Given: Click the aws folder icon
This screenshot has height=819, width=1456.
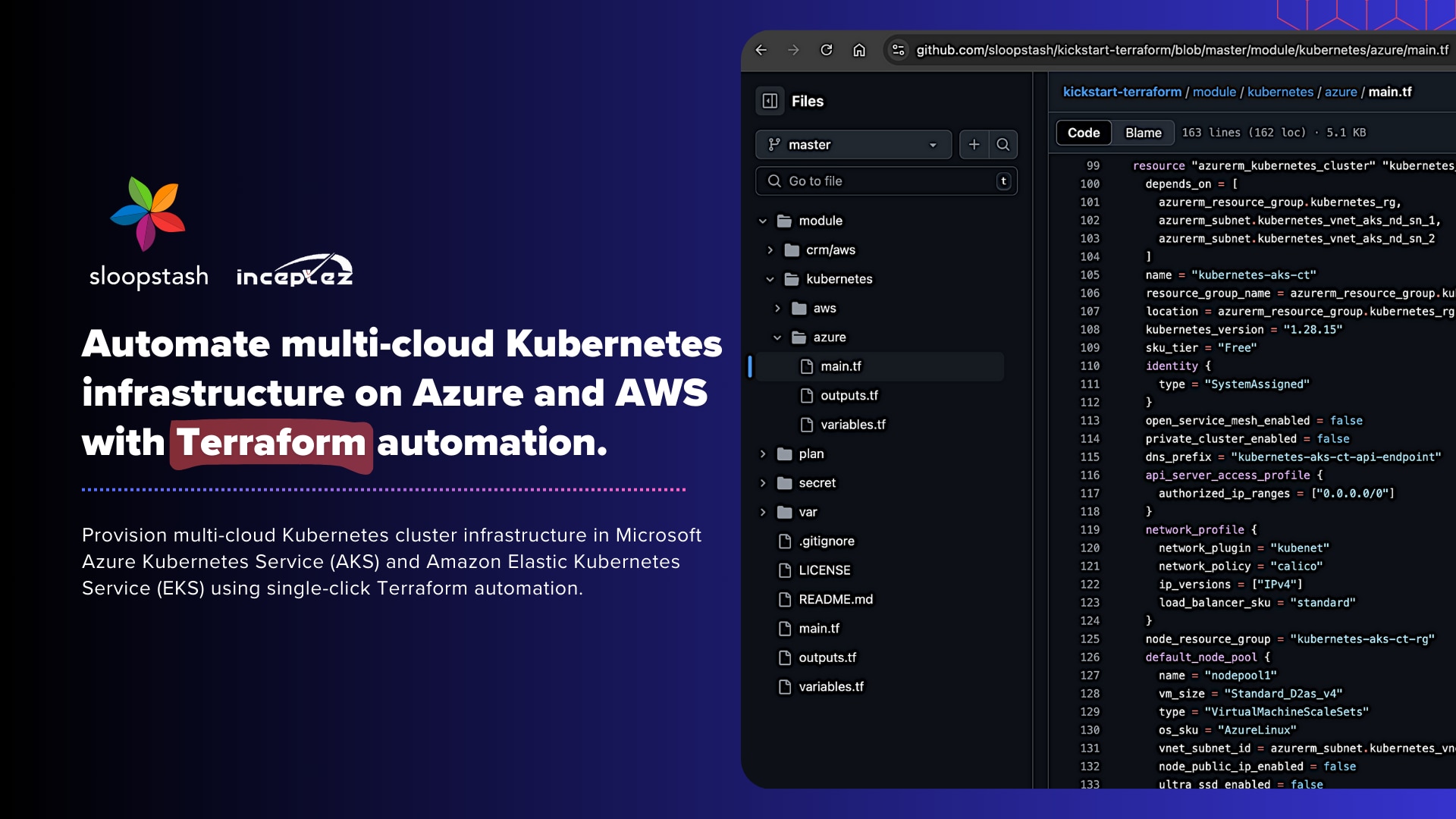Looking at the screenshot, I should coord(799,309).
